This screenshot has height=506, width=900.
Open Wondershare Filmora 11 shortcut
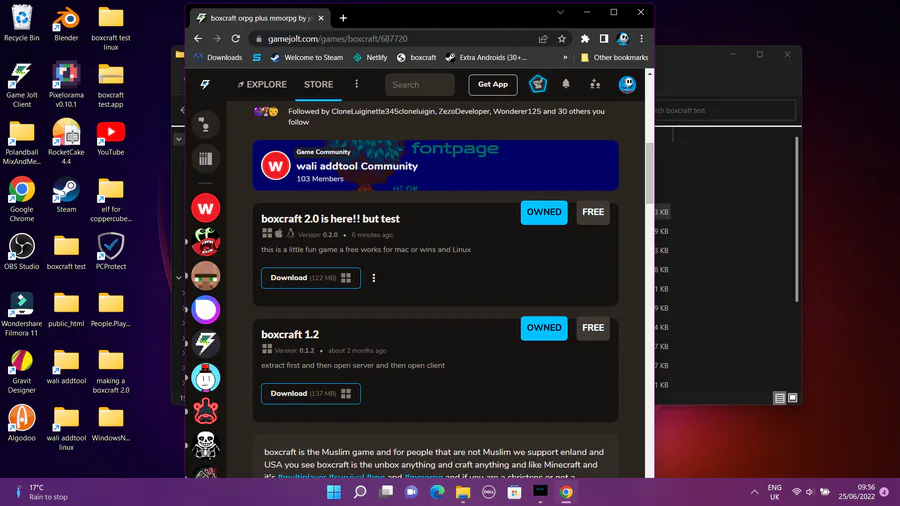(22, 313)
